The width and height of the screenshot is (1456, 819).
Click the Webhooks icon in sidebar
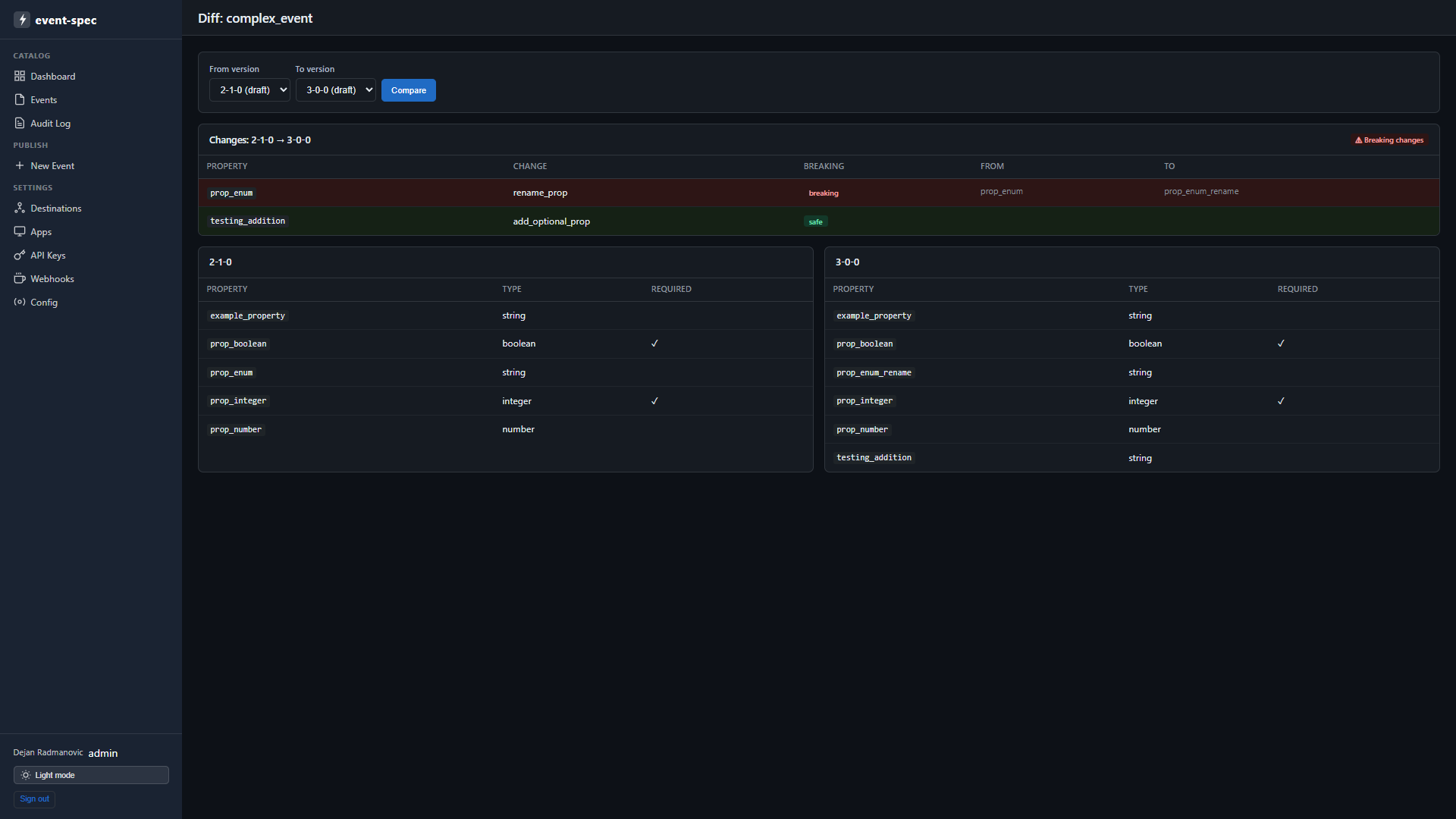[x=20, y=278]
